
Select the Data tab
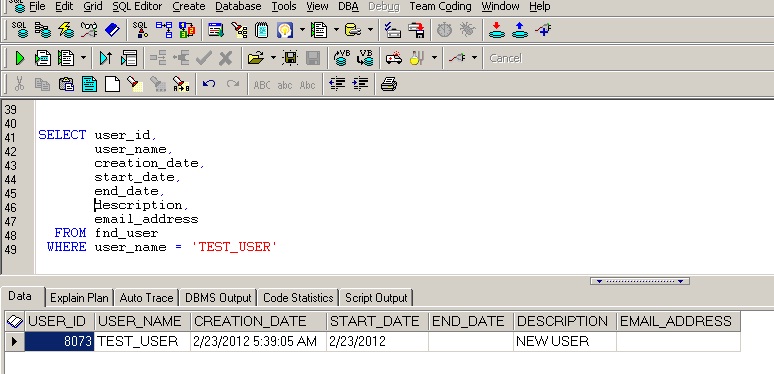pos(20,297)
